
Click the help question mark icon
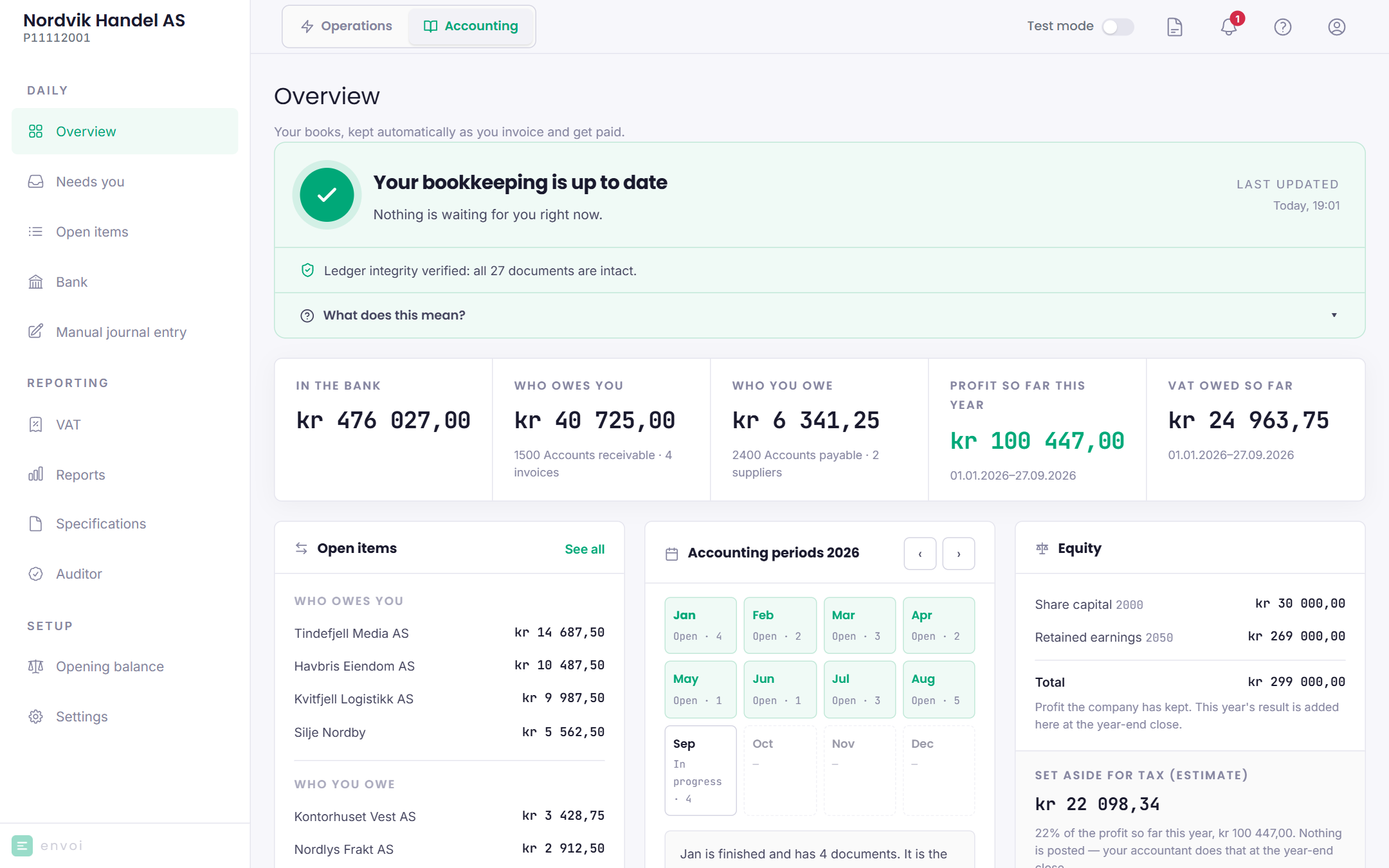point(1282,26)
